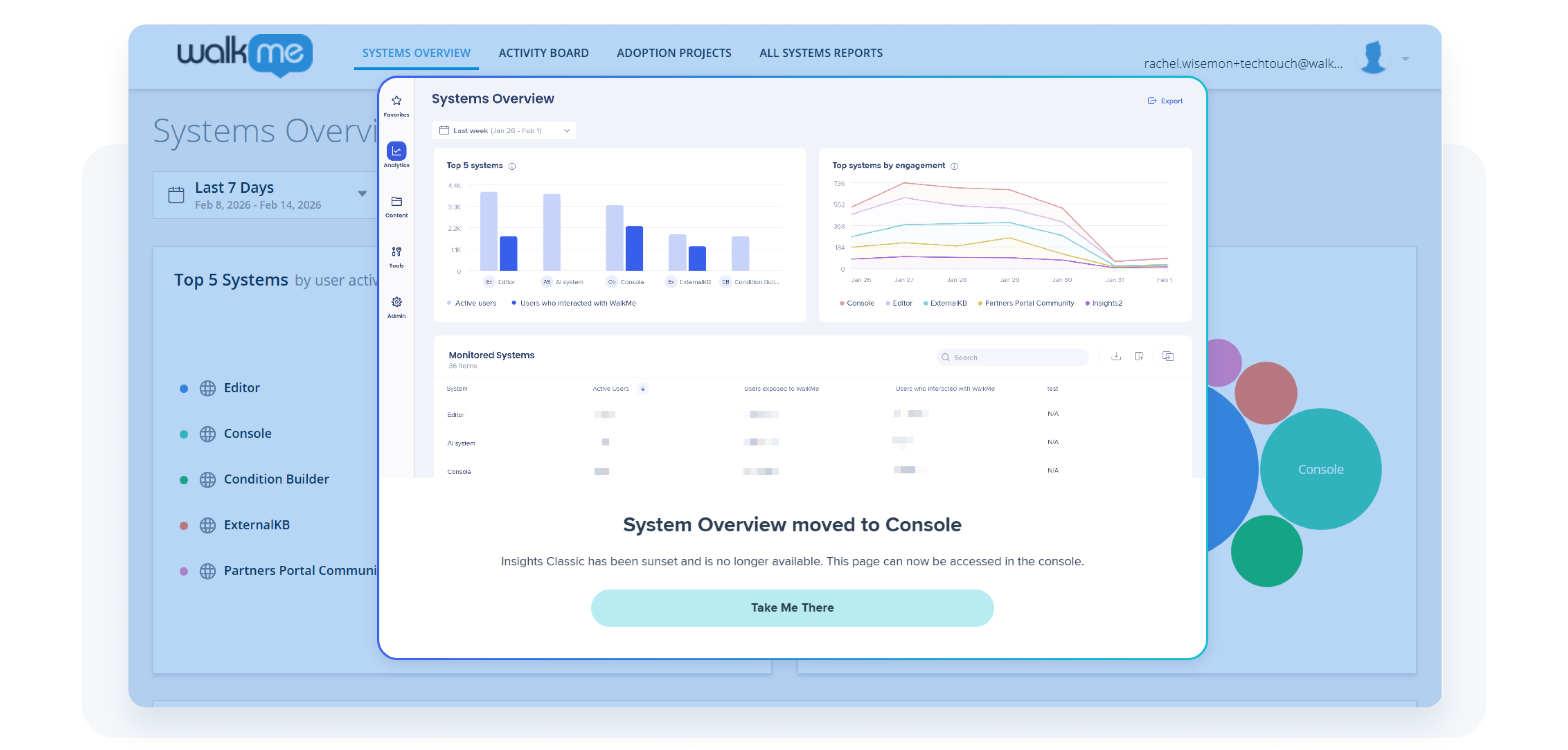1568x750 pixels.
Task: Click the Export link
Action: pos(1165,101)
